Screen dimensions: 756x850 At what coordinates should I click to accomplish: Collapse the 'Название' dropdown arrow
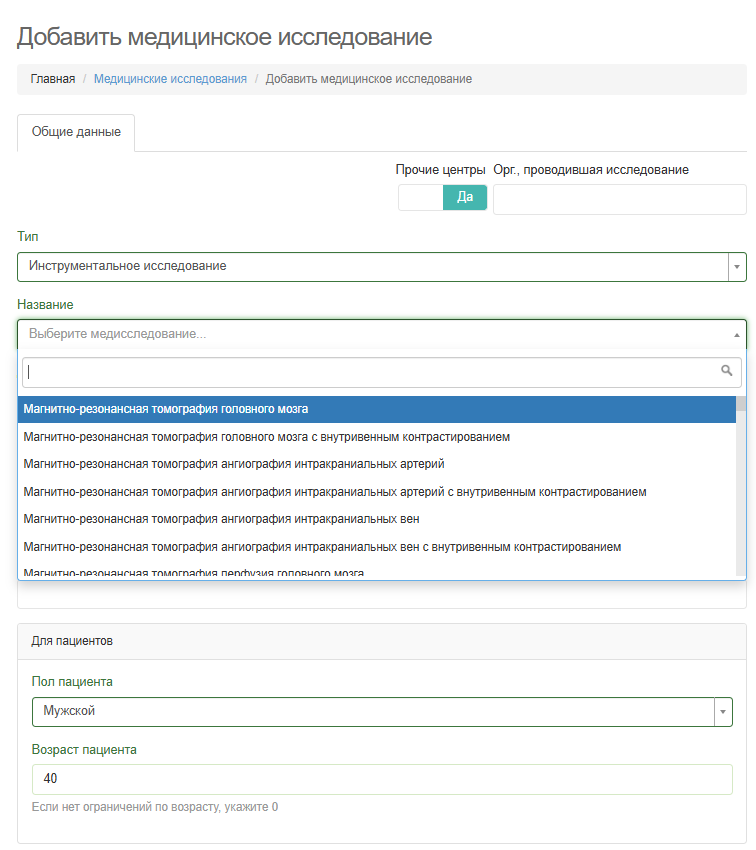[x=737, y=334]
